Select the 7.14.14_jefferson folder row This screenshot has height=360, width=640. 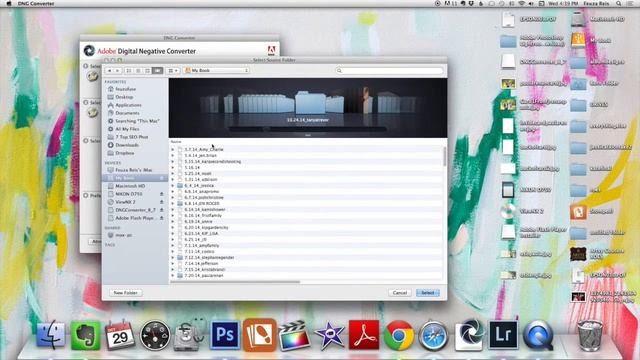[306, 263]
